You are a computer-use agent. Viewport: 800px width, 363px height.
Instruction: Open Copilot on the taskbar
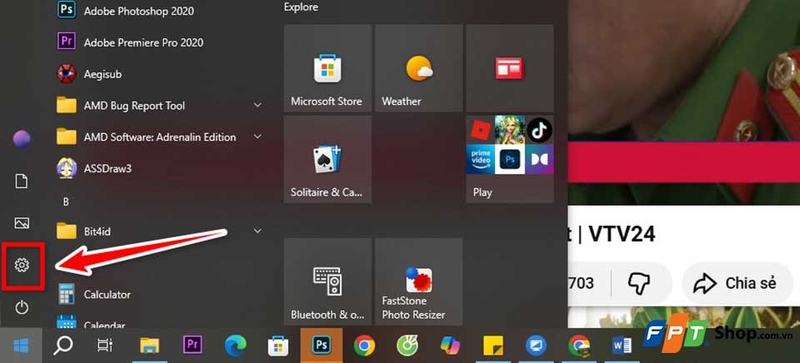451,346
